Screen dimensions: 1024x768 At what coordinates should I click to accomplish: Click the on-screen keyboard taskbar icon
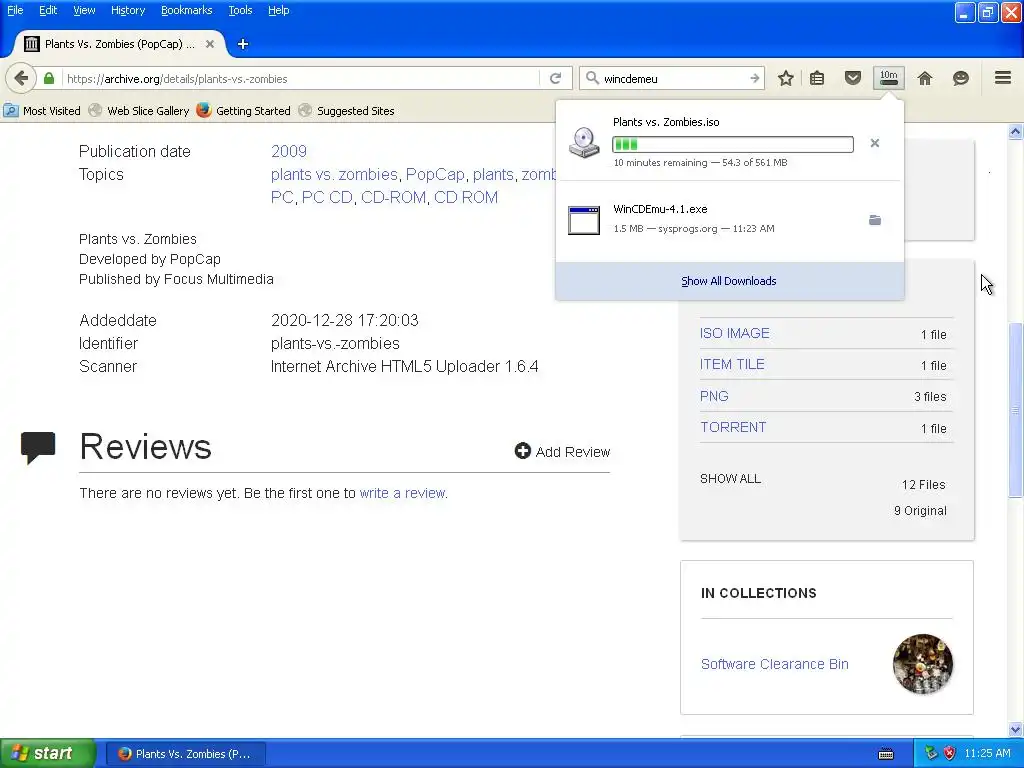(x=886, y=754)
